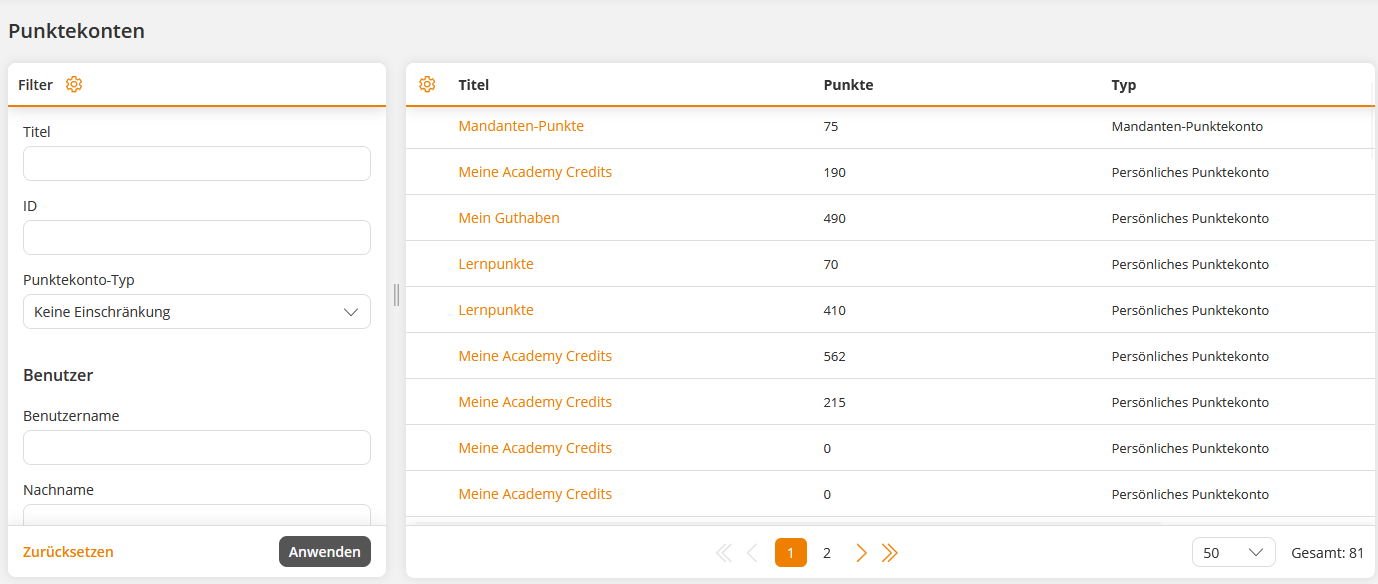Jump to the last page arrow
Screen dimensions: 1378x584
(890, 553)
